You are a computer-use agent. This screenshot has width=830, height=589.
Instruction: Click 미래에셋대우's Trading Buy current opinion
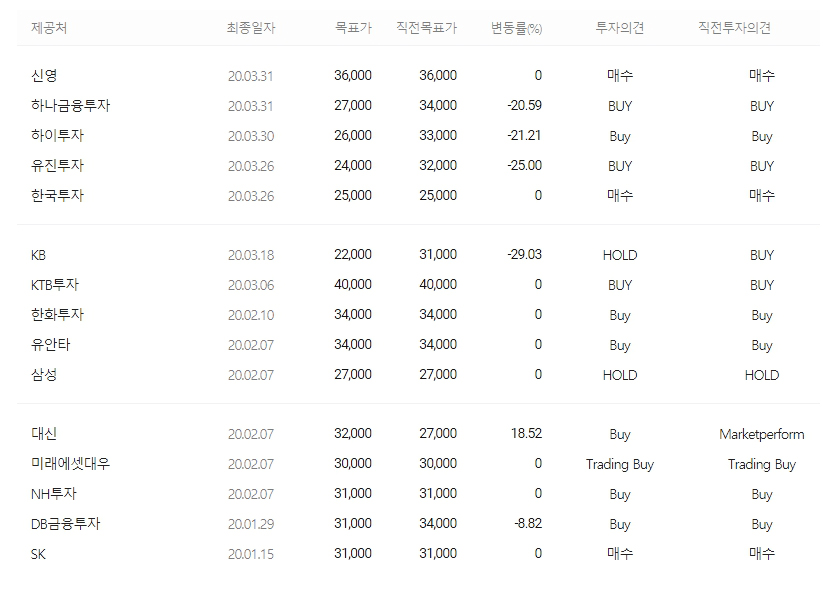pyautogui.click(x=620, y=465)
